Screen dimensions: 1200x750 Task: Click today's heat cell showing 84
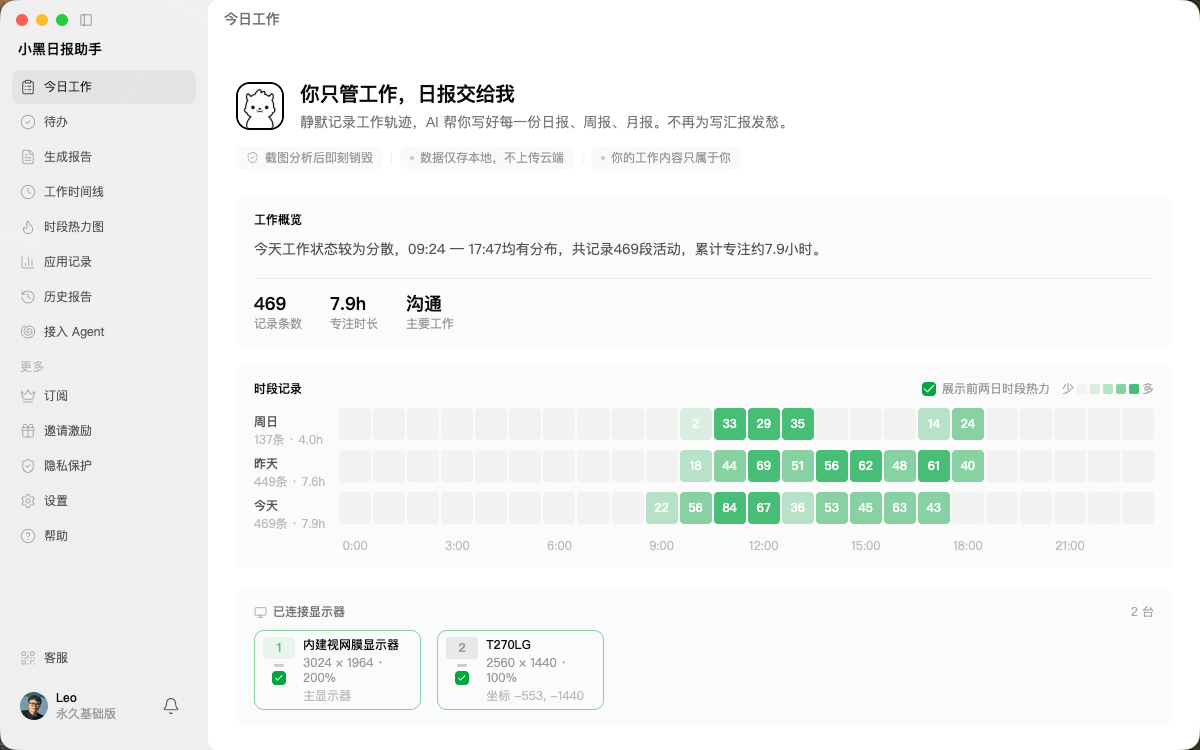pyautogui.click(x=730, y=508)
